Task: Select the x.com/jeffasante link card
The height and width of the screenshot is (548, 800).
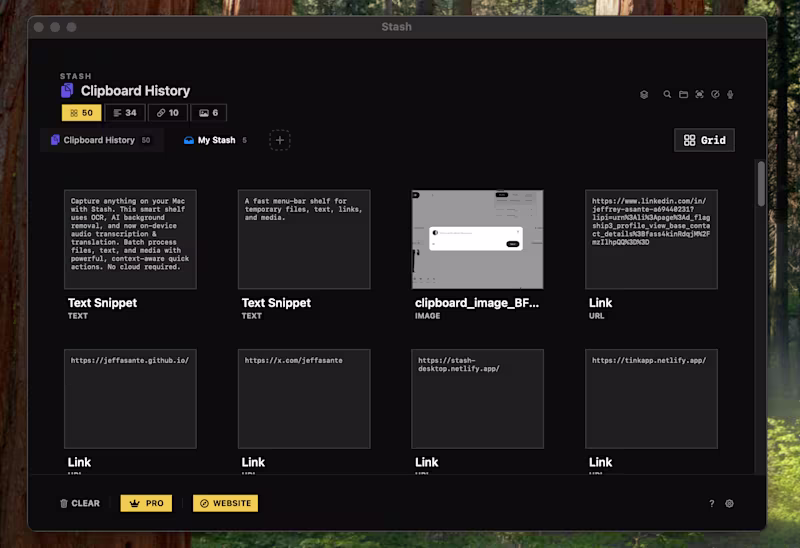Action: tap(304, 399)
